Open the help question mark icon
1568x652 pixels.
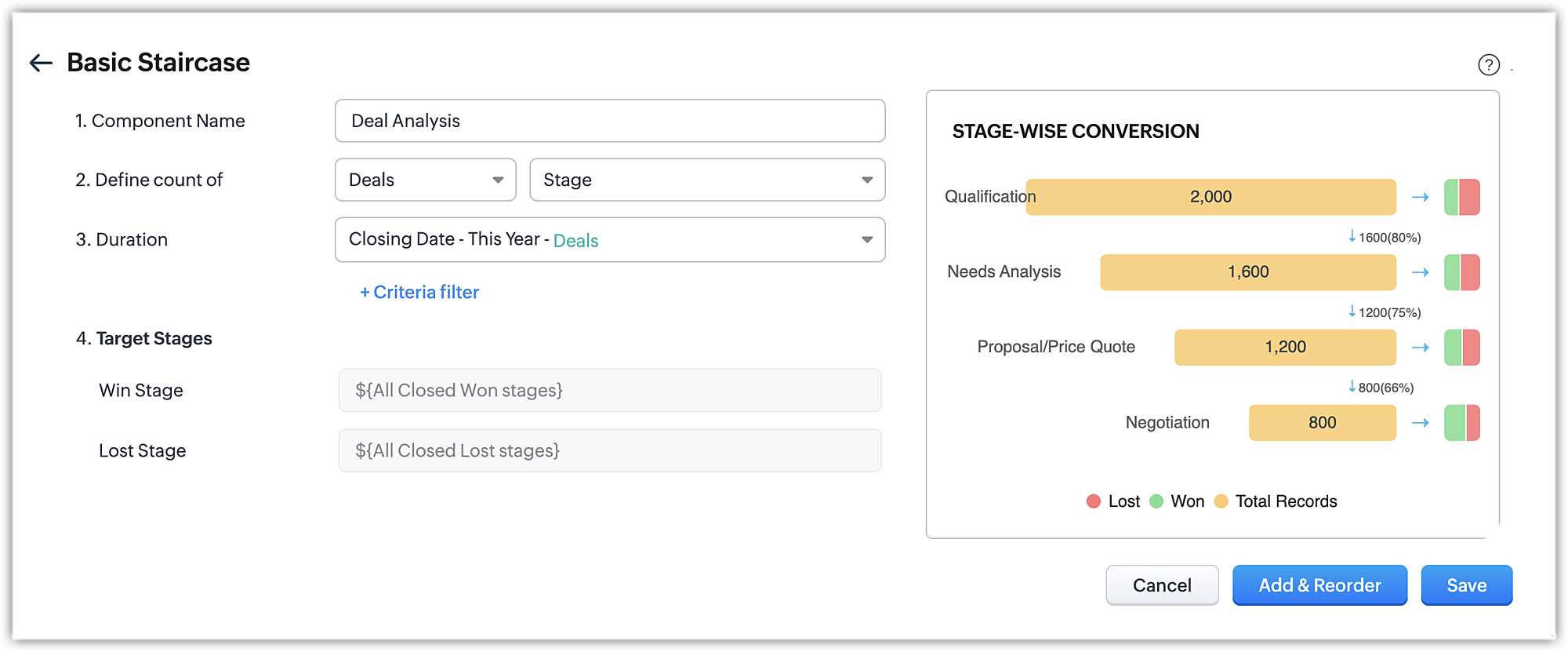[1488, 64]
